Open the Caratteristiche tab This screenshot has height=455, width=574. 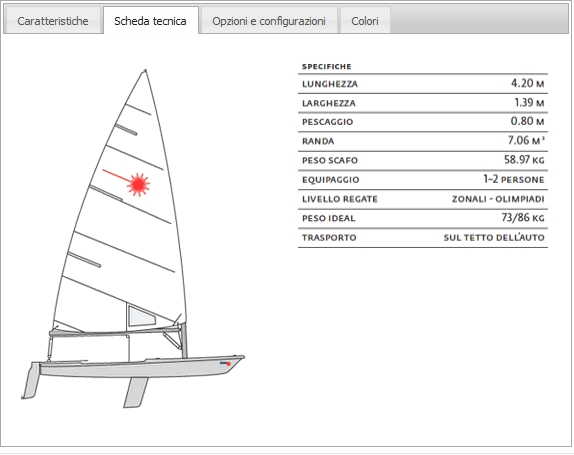click(52, 21)
